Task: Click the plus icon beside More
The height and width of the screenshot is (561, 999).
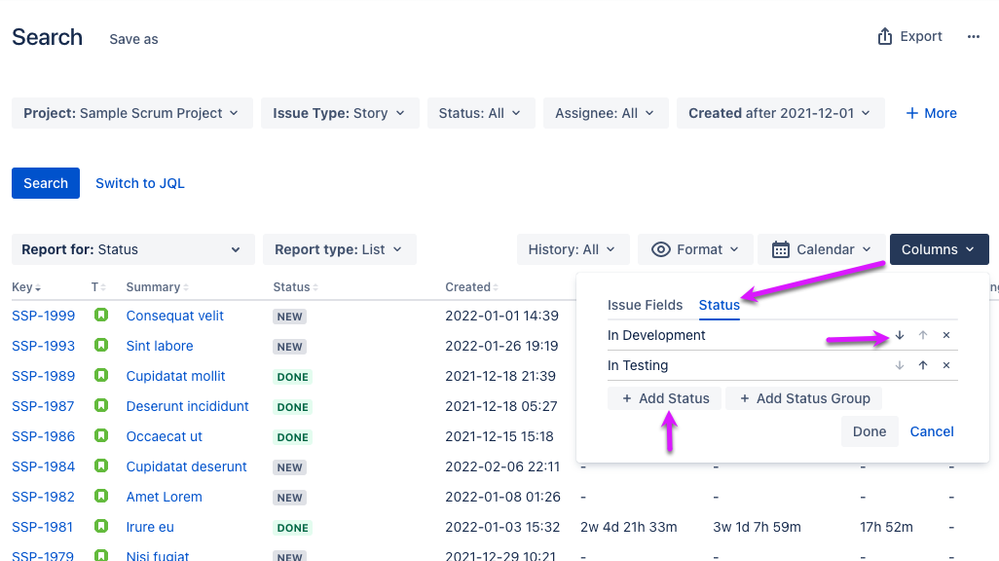Action: click(912, 113)
